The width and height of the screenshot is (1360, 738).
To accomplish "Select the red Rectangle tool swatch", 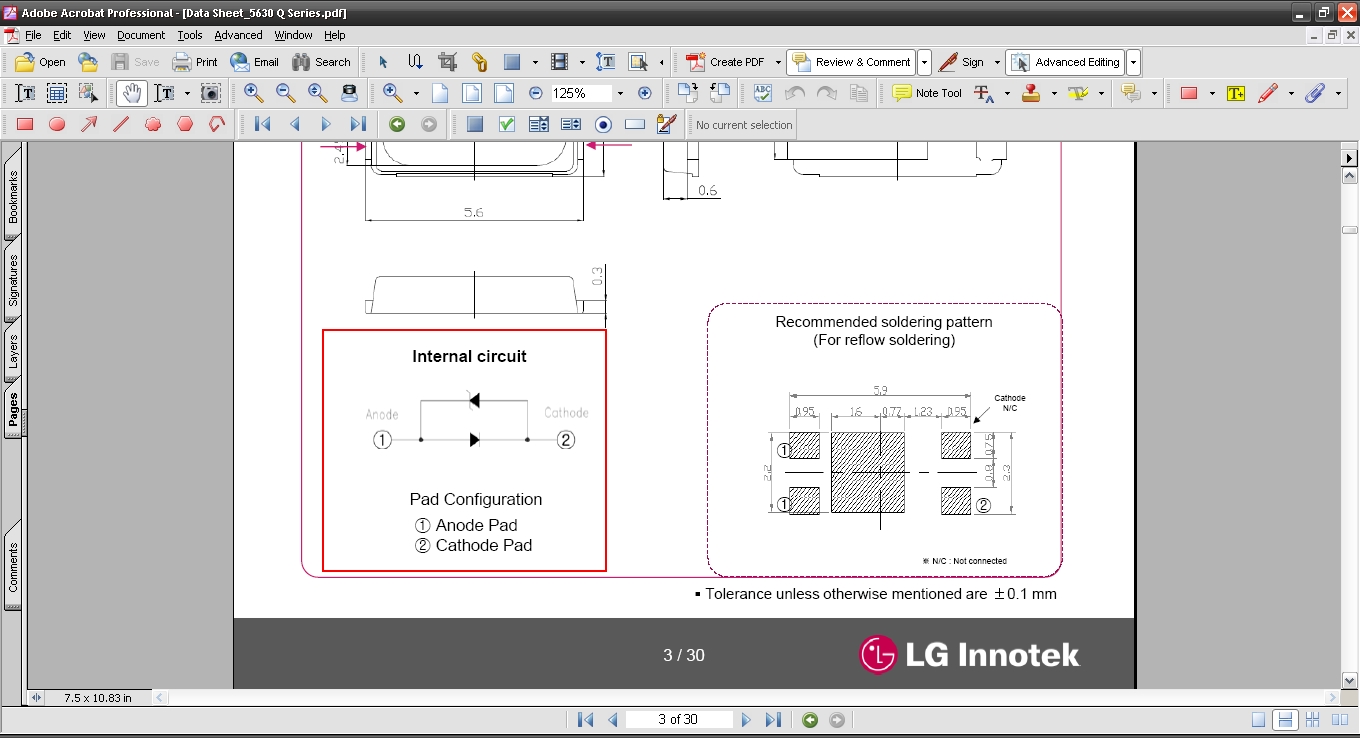I will click(x=1189, y=93).
